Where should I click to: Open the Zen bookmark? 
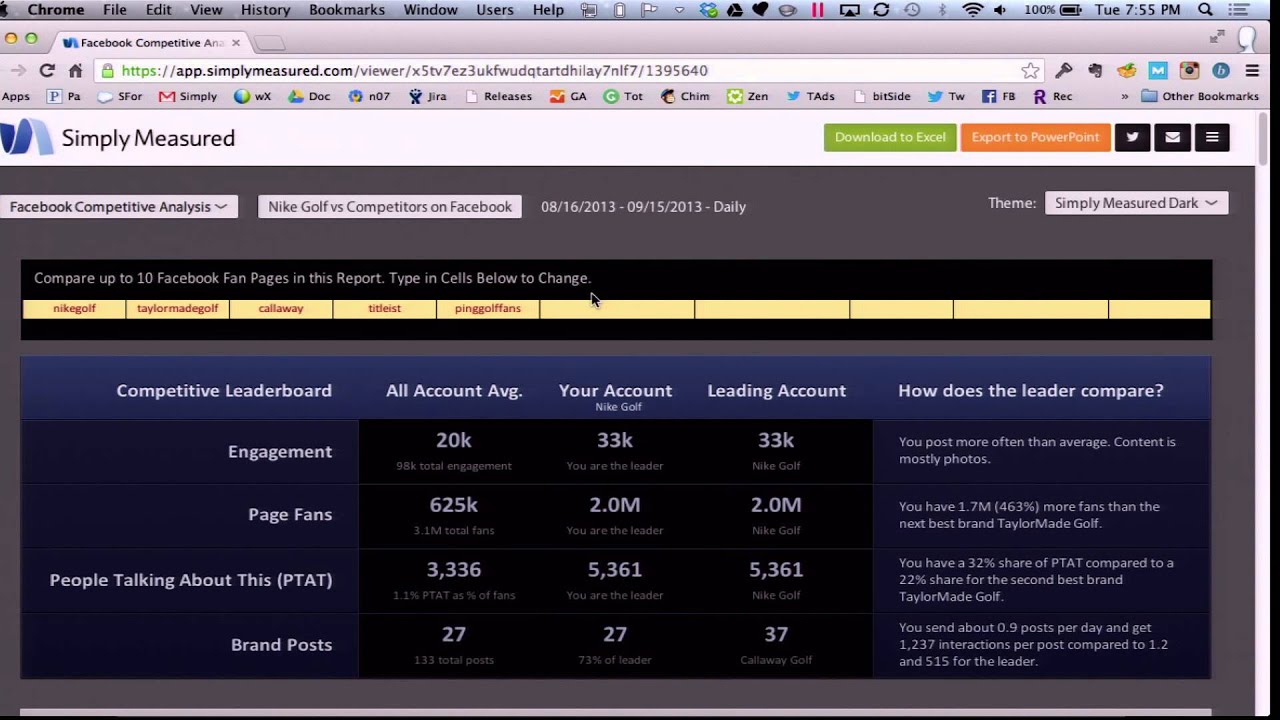tap(748, 97)
